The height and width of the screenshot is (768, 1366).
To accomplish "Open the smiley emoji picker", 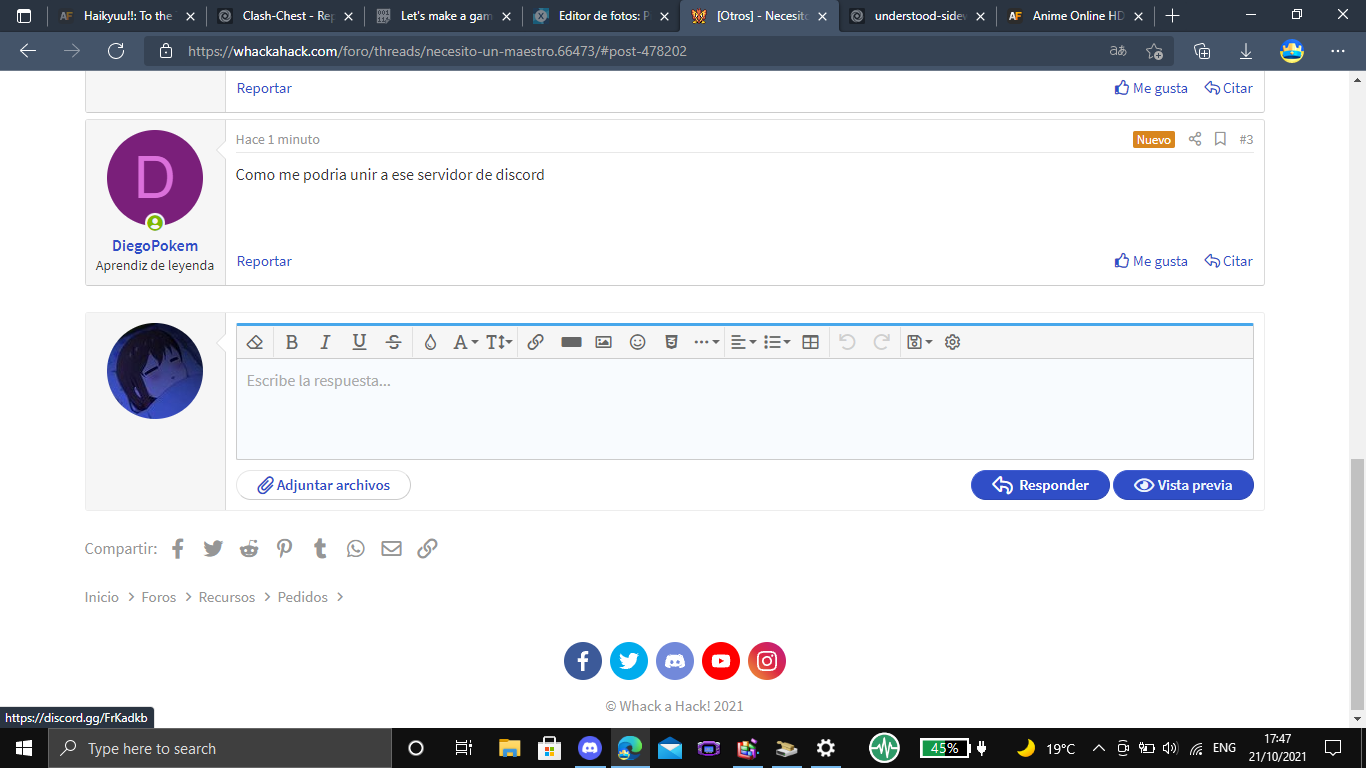I will pos(637,342).
